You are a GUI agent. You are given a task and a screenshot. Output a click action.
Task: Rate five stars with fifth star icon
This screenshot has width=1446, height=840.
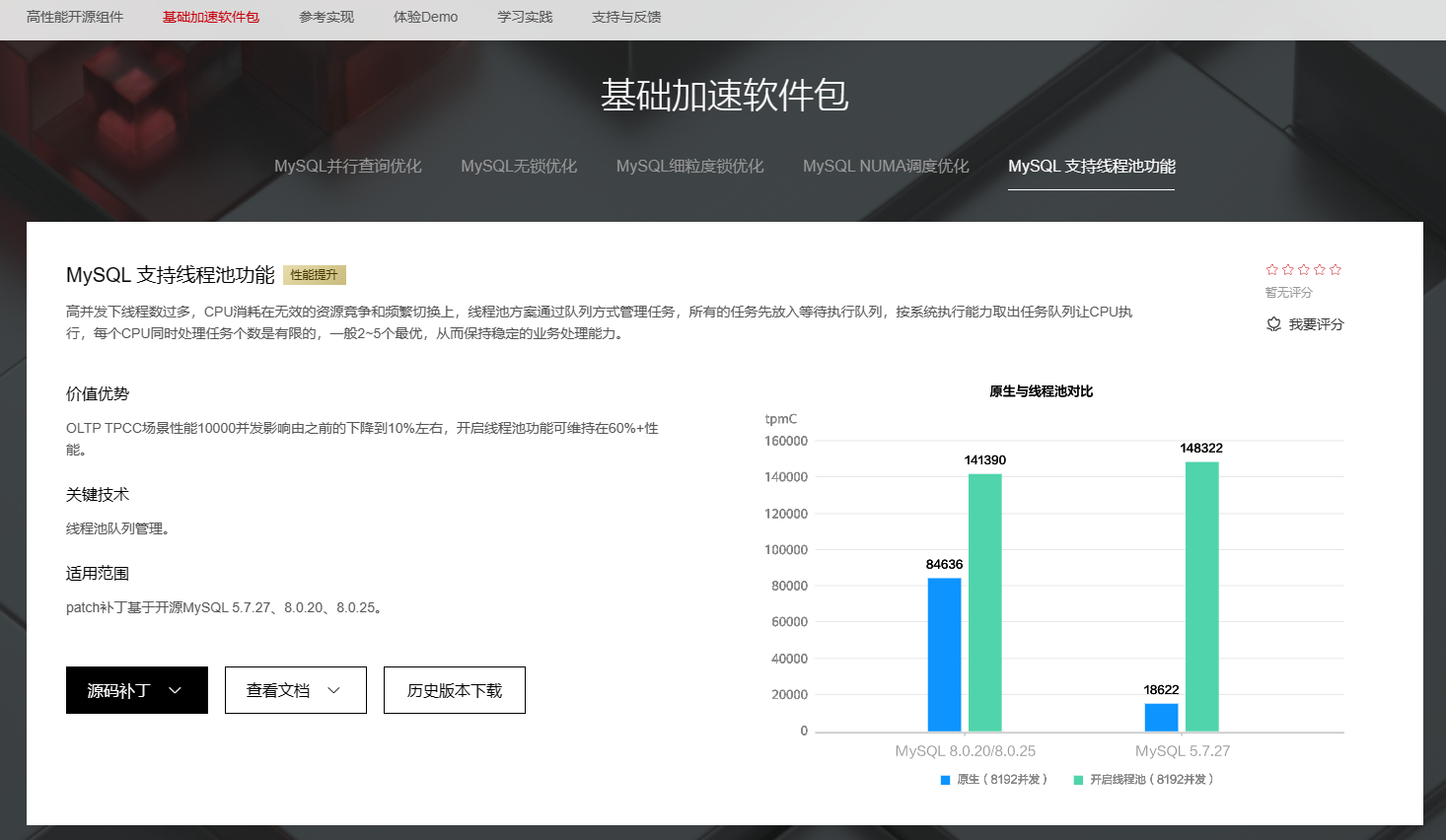(1336, 269)
